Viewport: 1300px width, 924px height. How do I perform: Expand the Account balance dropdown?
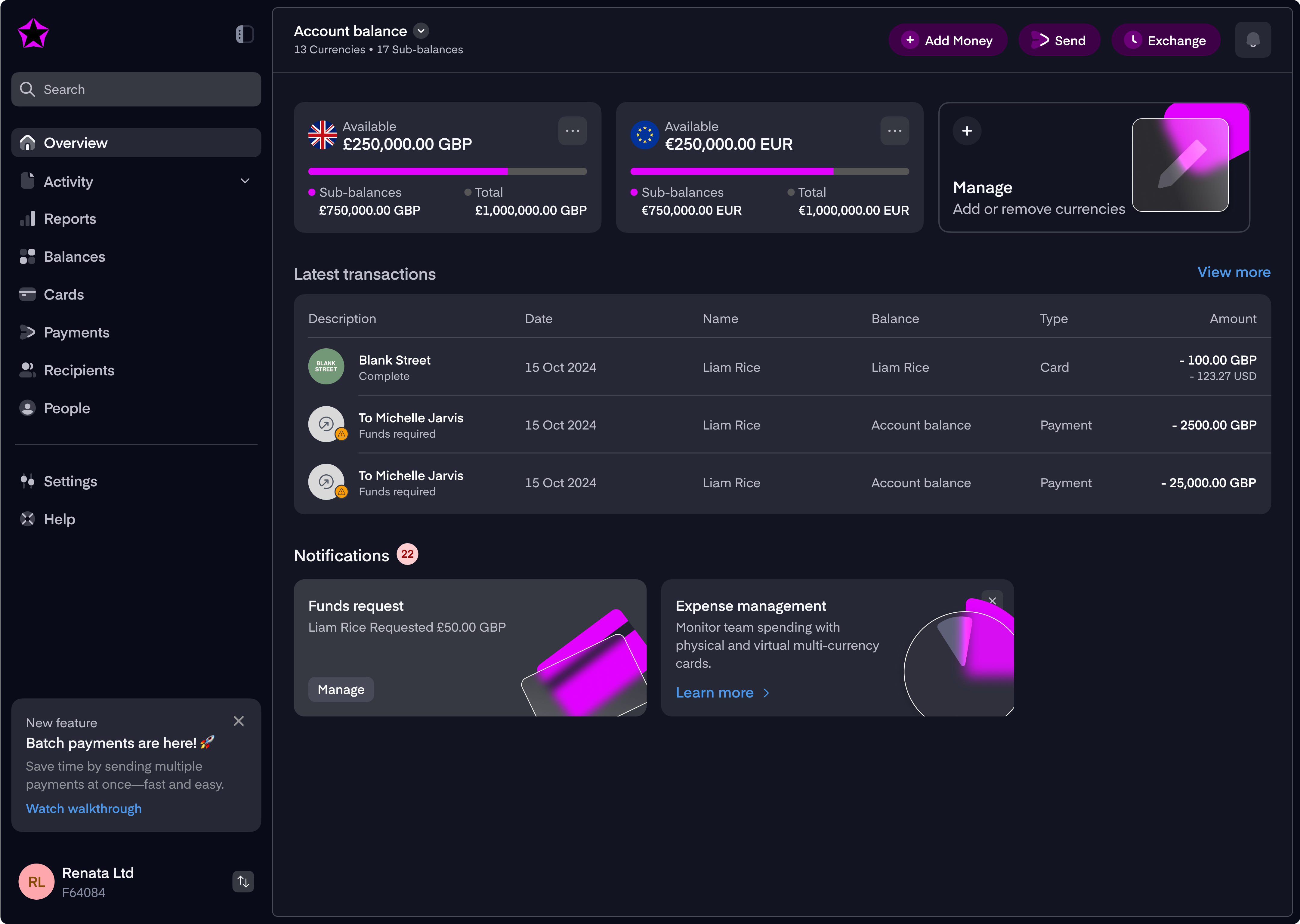coord(421,31)
